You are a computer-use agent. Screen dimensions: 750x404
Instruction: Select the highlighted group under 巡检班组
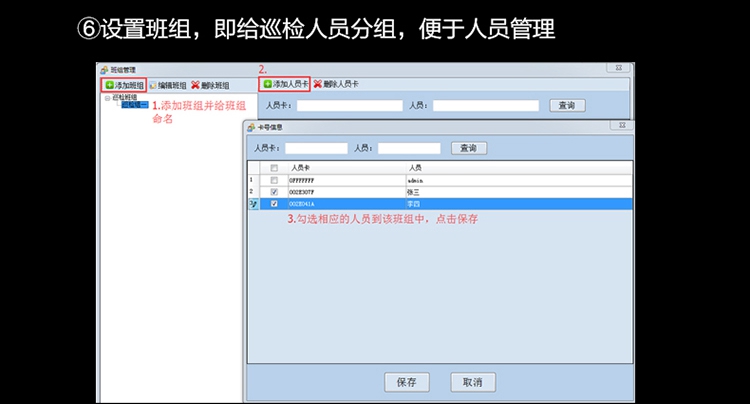135,105
